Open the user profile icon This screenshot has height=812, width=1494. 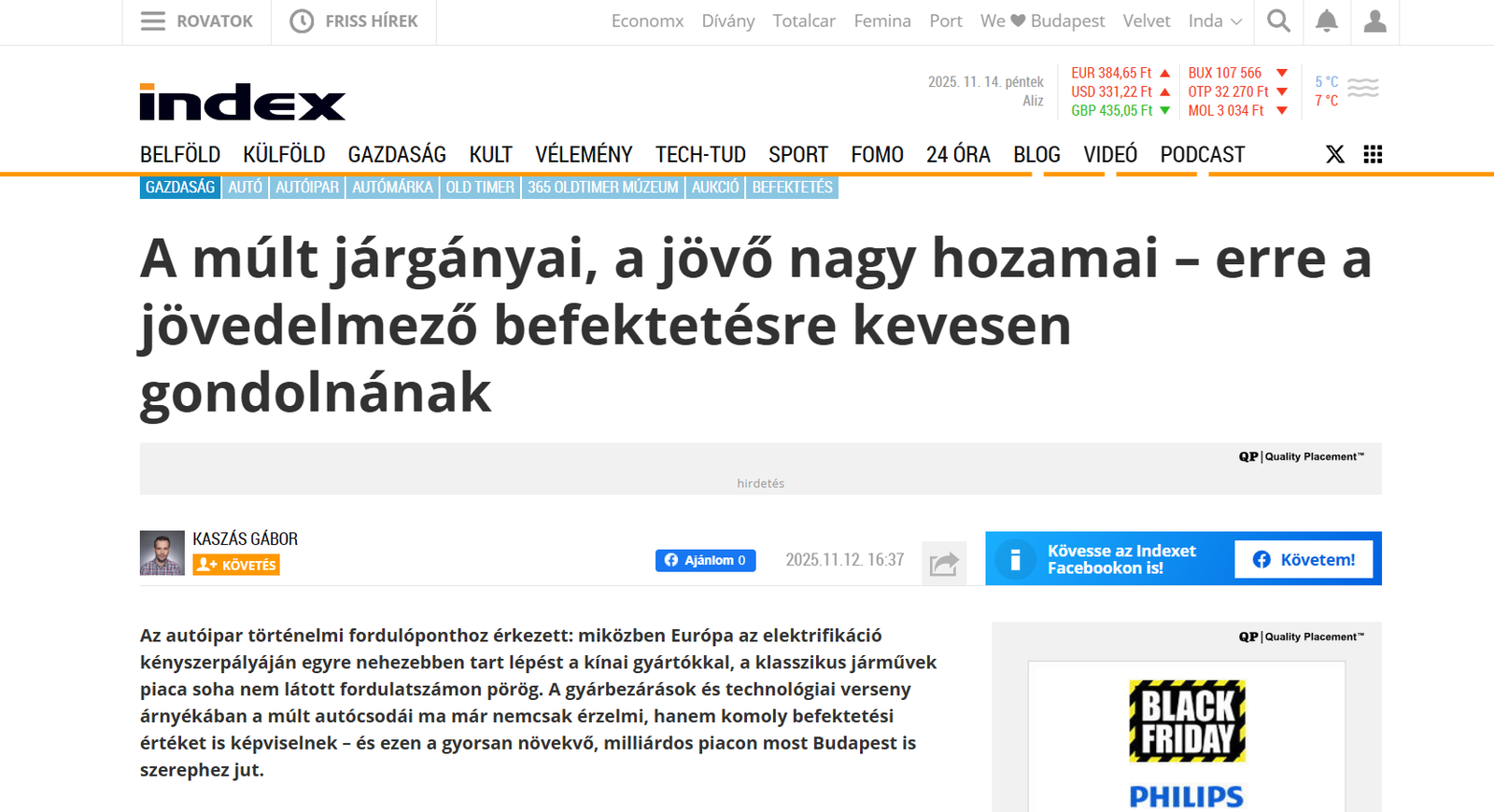[x=1374, y=21]
